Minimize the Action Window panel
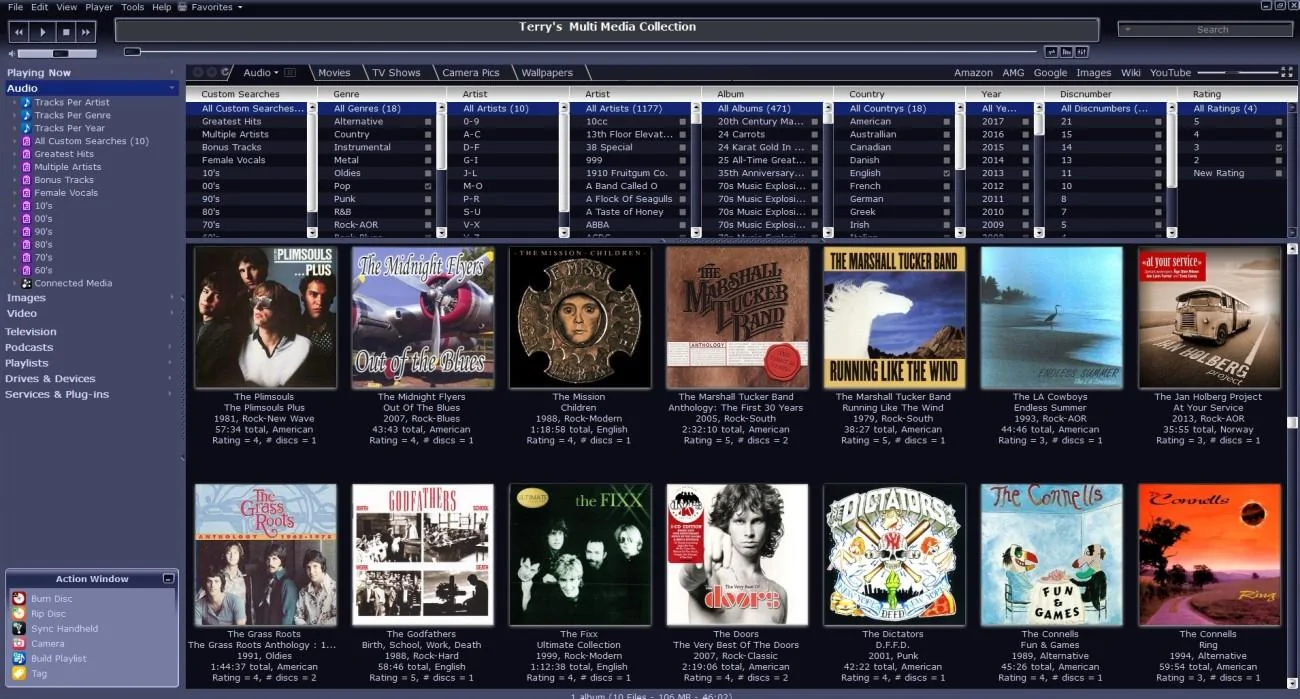This screenshot has height=699, width=1300. point(168,579)
